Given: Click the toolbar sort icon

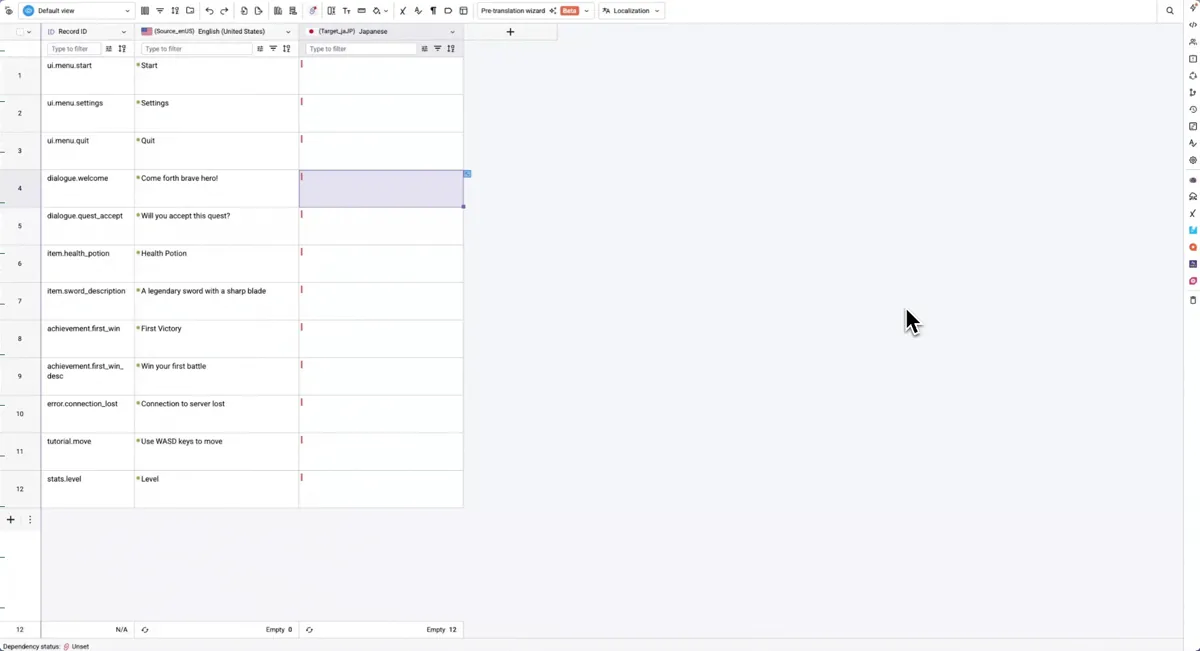Looking at the screenshot, I should 175,11.
